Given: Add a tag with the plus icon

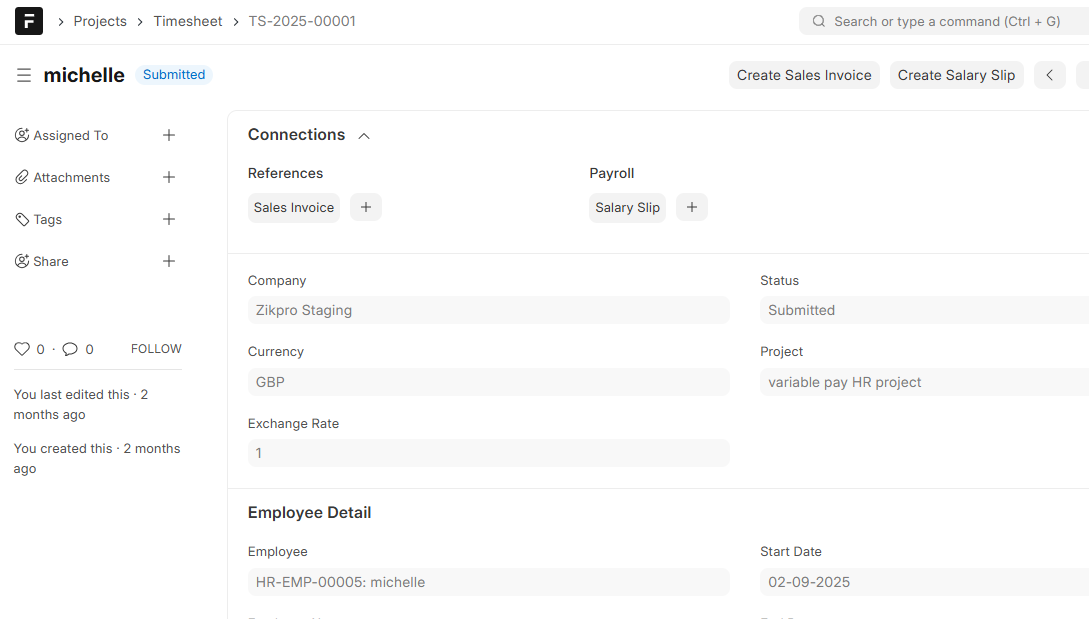Looking at the screenshot, I should [x=169, y=220].
